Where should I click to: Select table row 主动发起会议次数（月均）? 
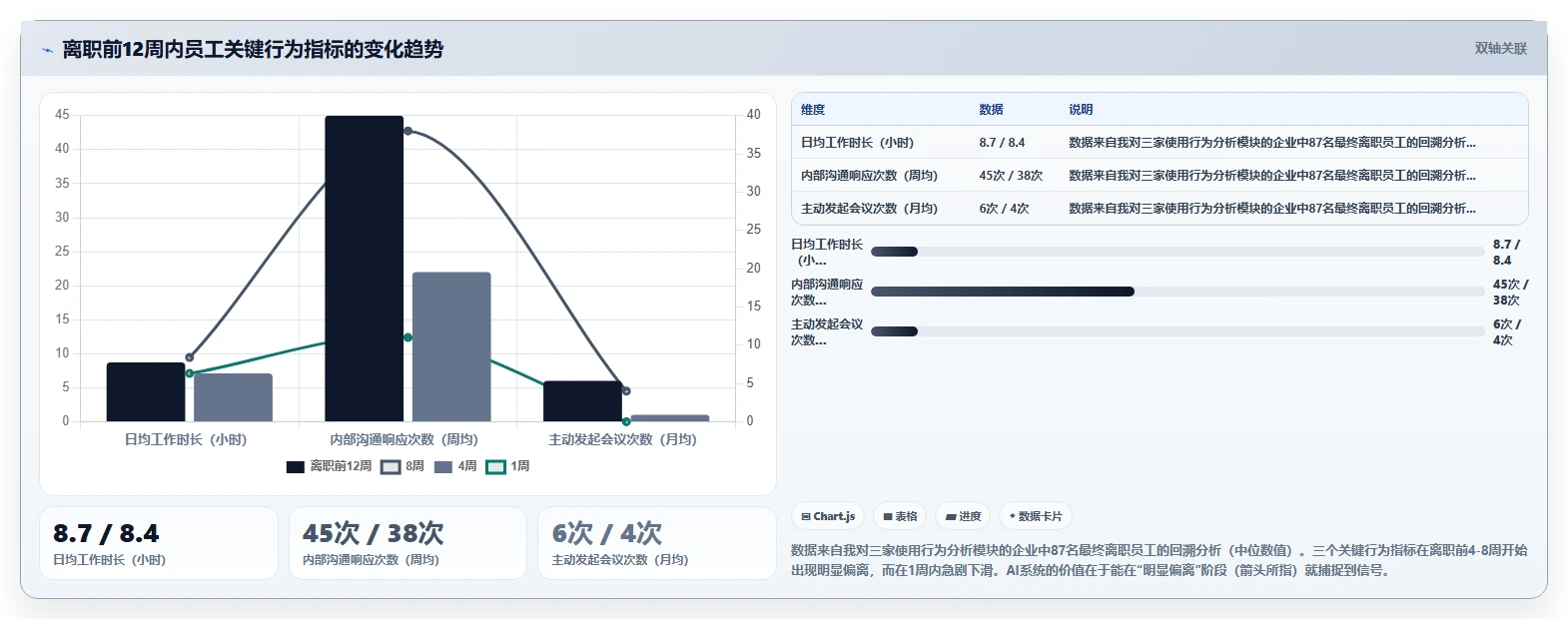point(1160,209)
